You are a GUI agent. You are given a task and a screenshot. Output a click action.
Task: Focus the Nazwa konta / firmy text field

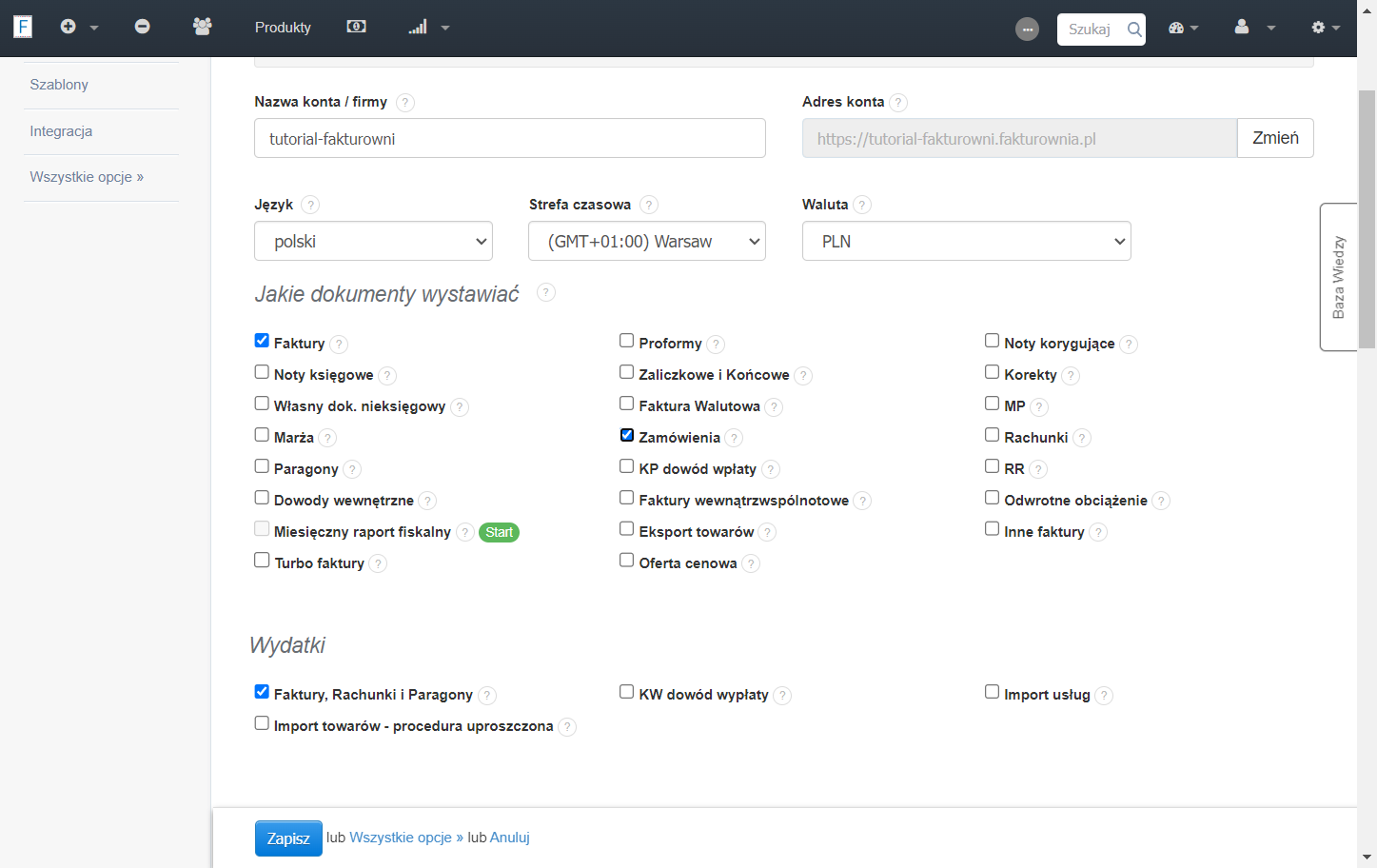(510, 138)
